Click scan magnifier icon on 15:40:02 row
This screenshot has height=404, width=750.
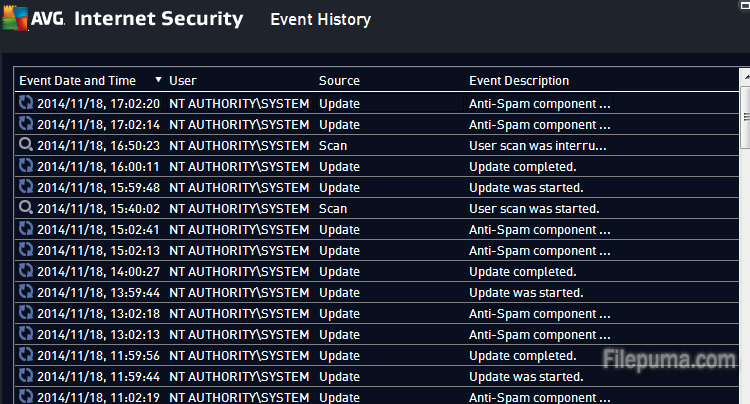coord(26,208)
